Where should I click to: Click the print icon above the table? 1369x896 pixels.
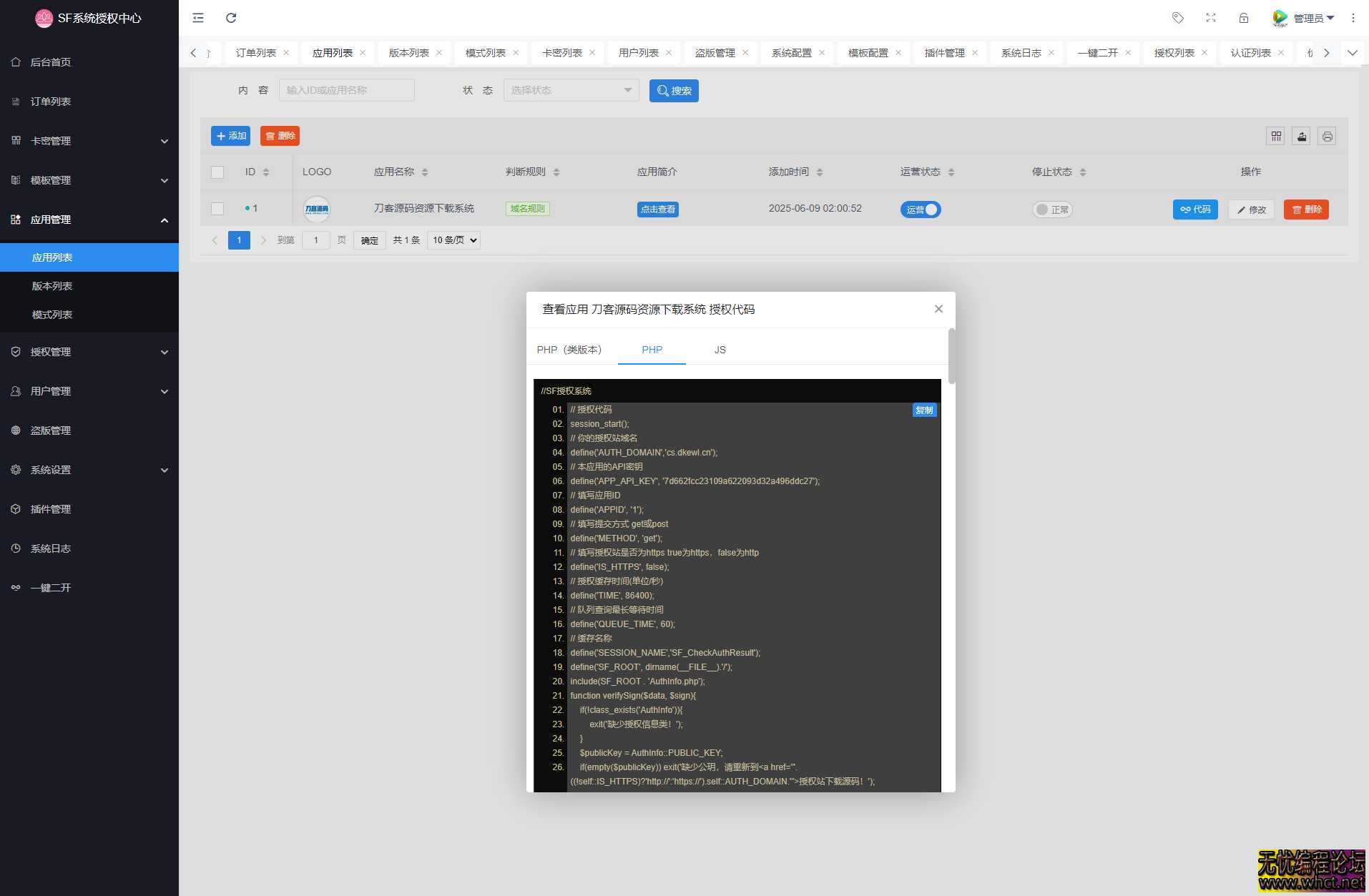coord(1327,137)
